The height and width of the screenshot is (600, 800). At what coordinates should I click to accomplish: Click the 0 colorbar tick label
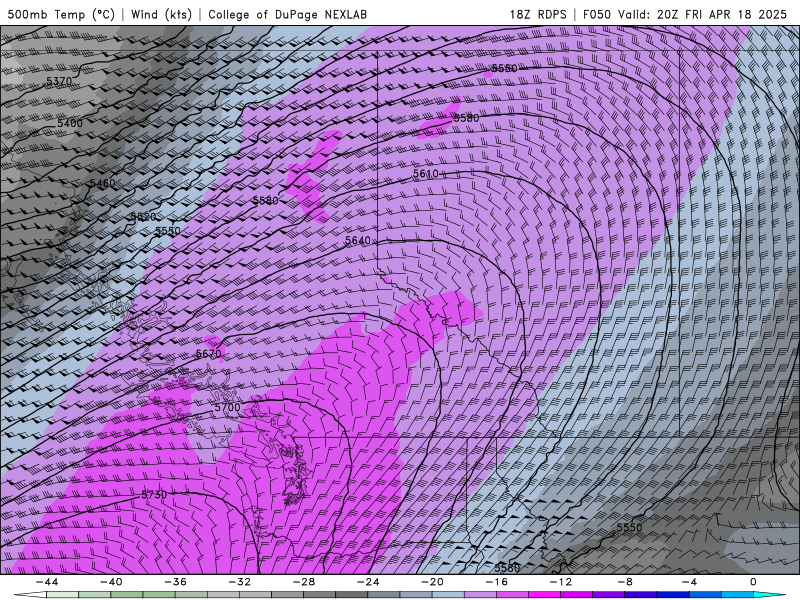(x=754, y=582)
